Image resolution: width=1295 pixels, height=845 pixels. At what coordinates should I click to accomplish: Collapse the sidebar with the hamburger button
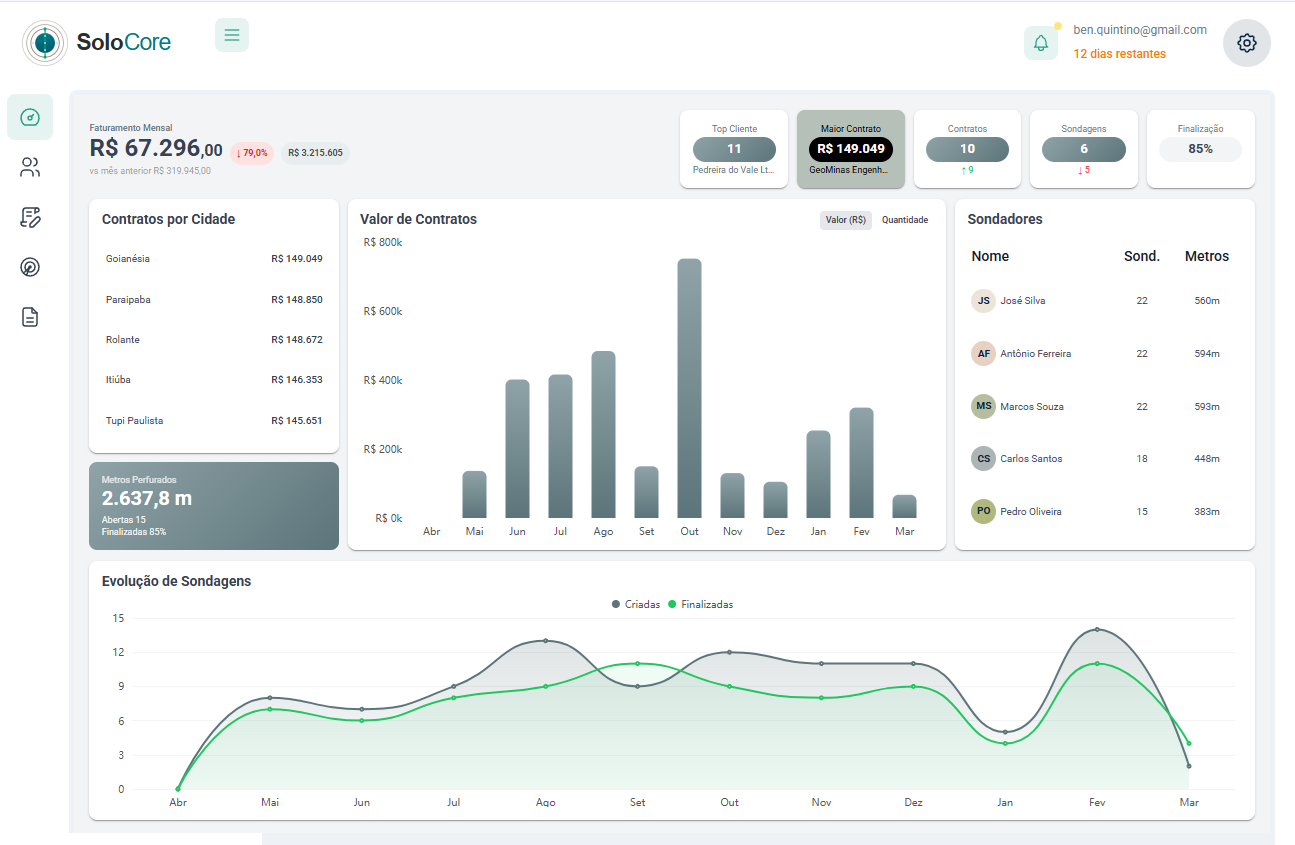pos(232,35)
